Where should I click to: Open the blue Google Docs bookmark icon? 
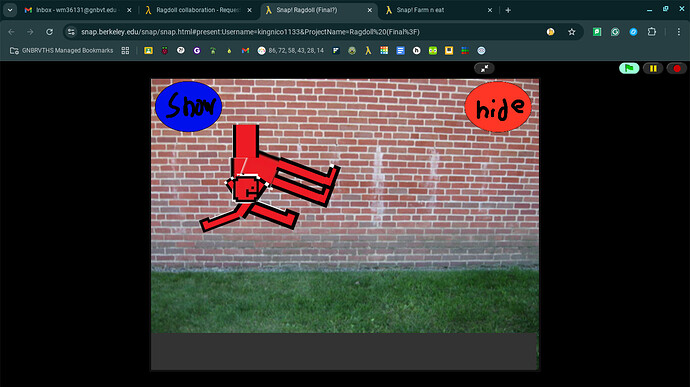(400, 51)
